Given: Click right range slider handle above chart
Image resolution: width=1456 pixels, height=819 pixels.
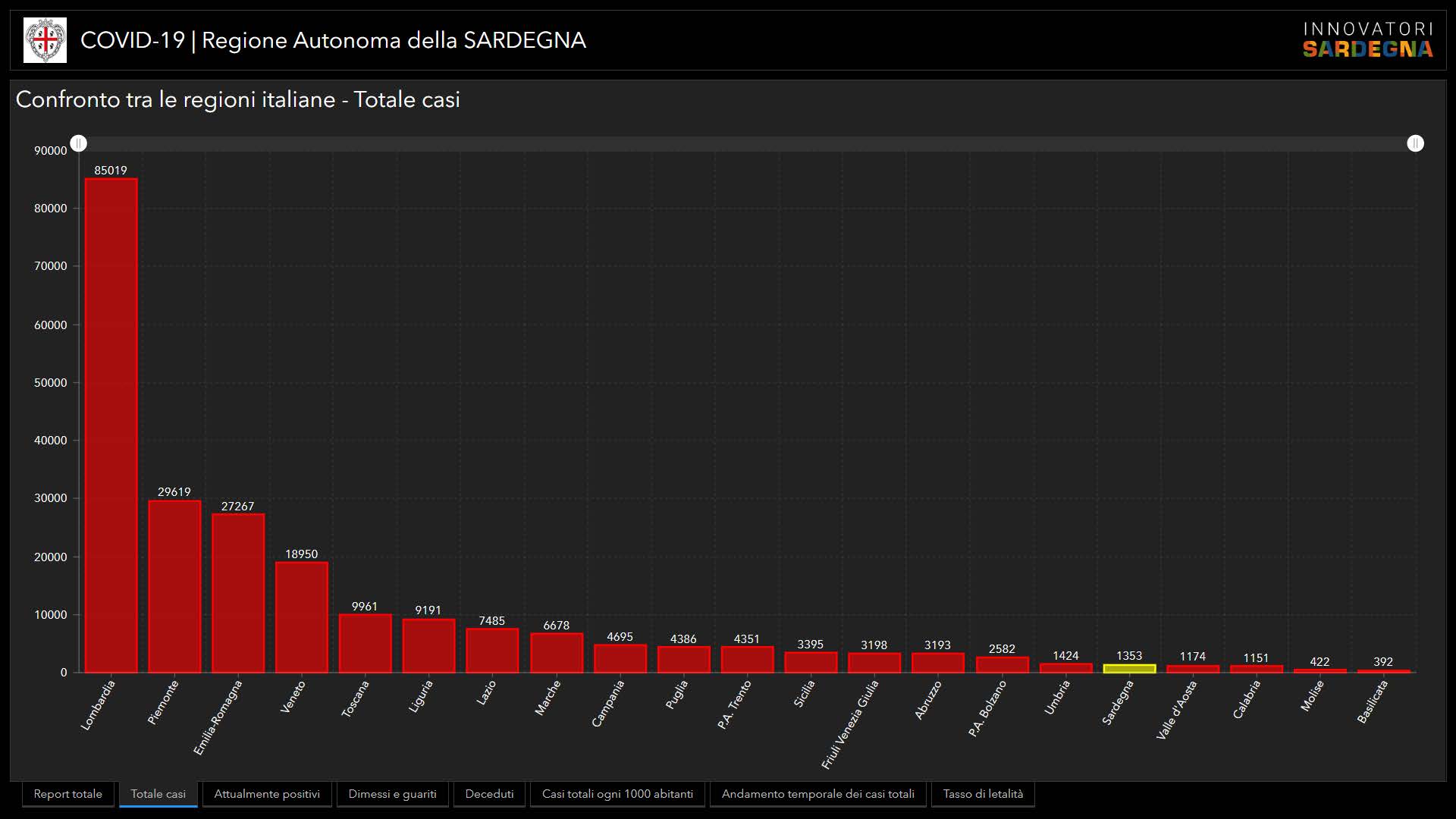Looking at the screenshot, I should click(1415, 143).
